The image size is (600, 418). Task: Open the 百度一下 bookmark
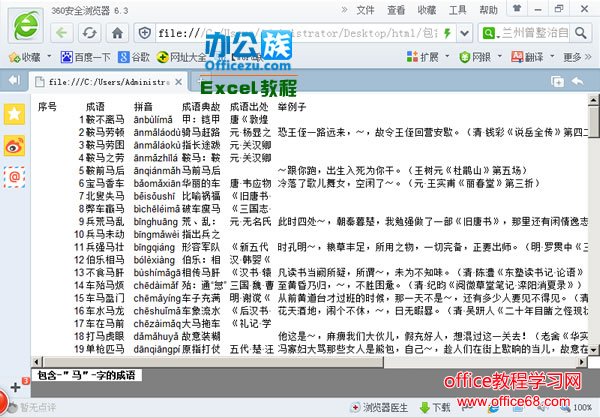(85, 57)
